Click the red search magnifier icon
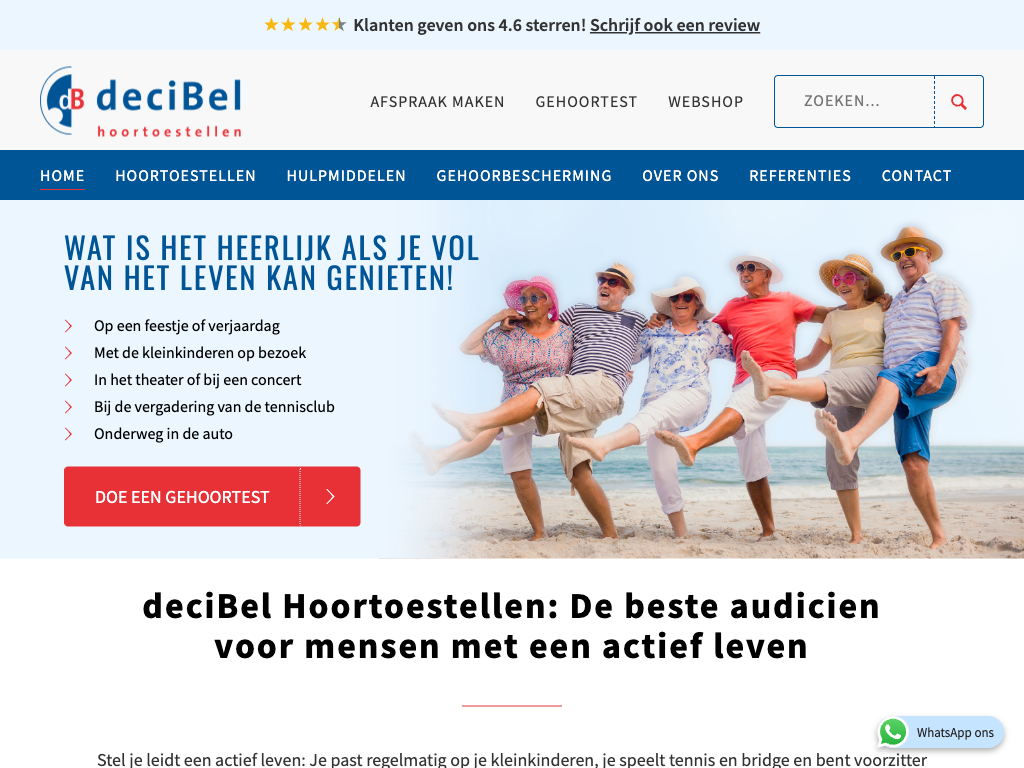 959,102
